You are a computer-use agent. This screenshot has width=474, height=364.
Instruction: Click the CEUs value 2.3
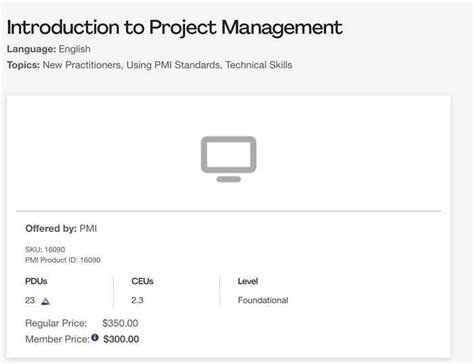pos(137,300)
